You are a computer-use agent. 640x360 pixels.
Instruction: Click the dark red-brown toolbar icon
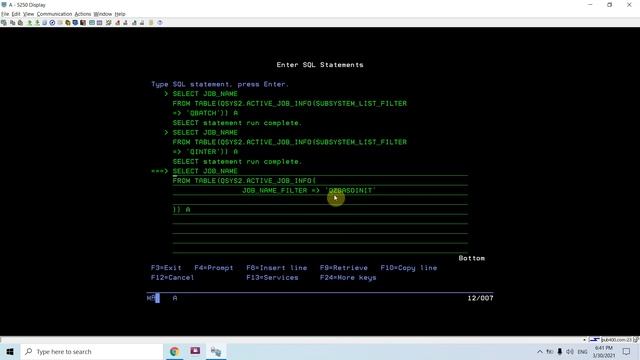(x=83, y=23)
